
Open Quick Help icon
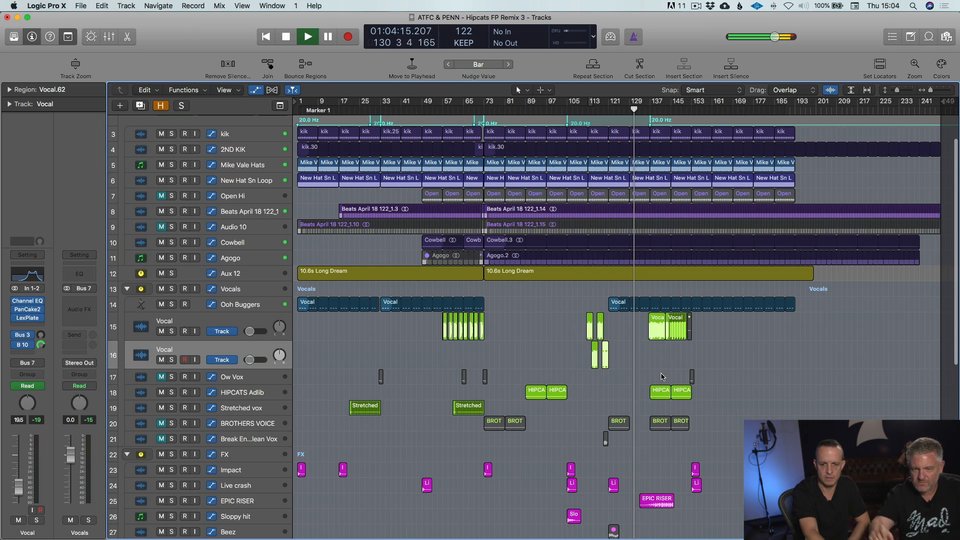point(50,37)
